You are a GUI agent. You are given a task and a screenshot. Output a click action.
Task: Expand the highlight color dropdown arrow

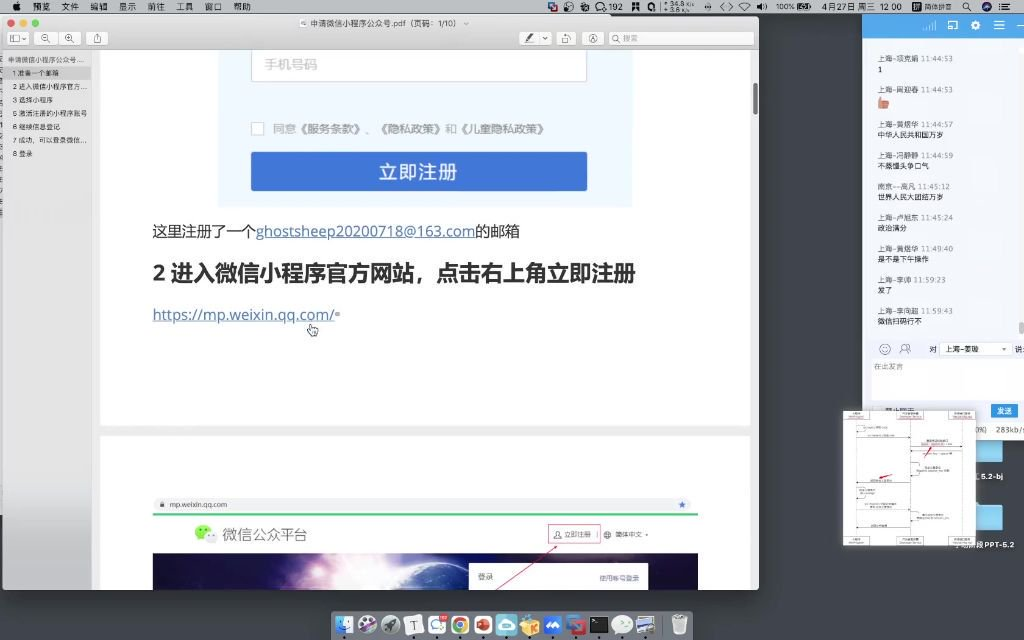point(545,39)
